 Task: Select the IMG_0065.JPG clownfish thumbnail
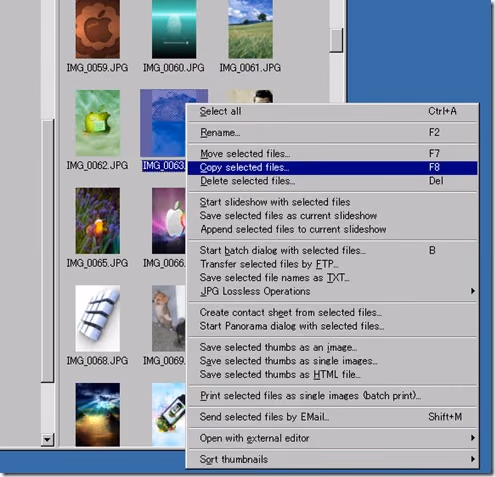coord(98,221)
